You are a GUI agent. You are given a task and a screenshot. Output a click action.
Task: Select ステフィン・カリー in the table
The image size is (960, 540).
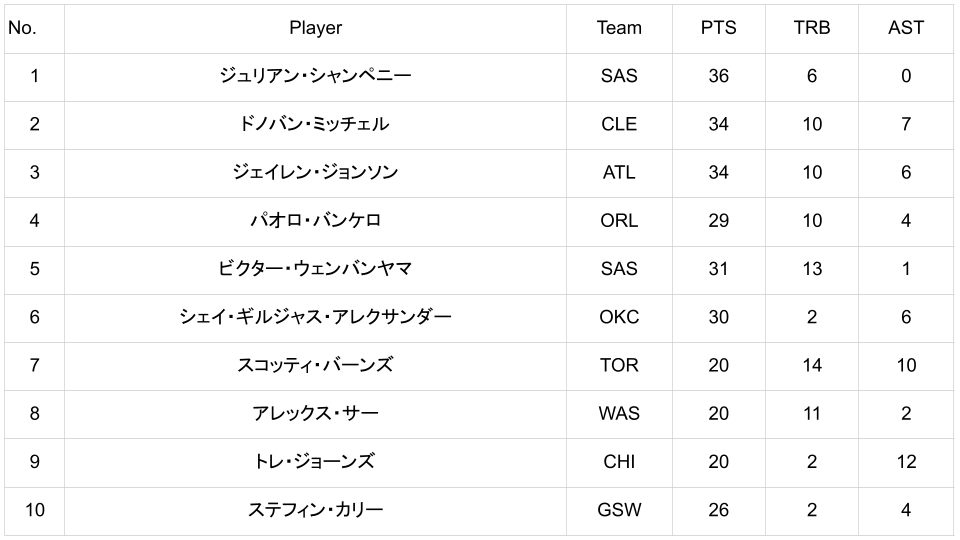[315, 510]
